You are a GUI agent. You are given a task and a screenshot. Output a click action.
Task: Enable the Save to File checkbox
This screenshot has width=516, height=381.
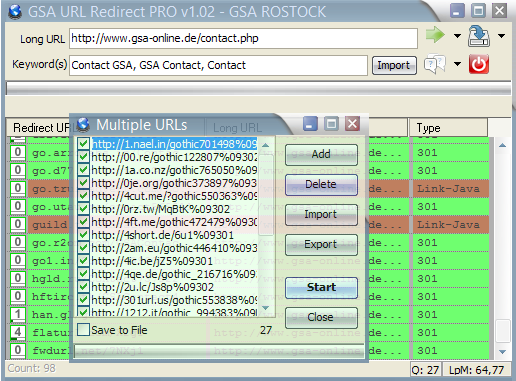coord(83,330)
